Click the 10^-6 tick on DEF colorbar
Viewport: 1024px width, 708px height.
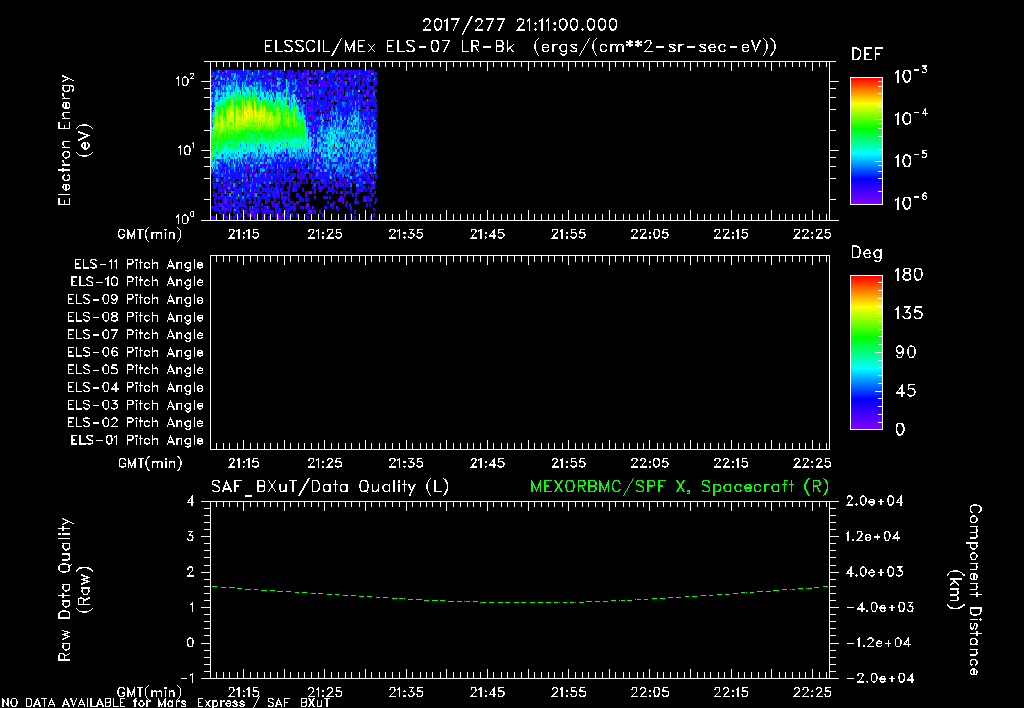pyautogui.click(x=910, y=202)
